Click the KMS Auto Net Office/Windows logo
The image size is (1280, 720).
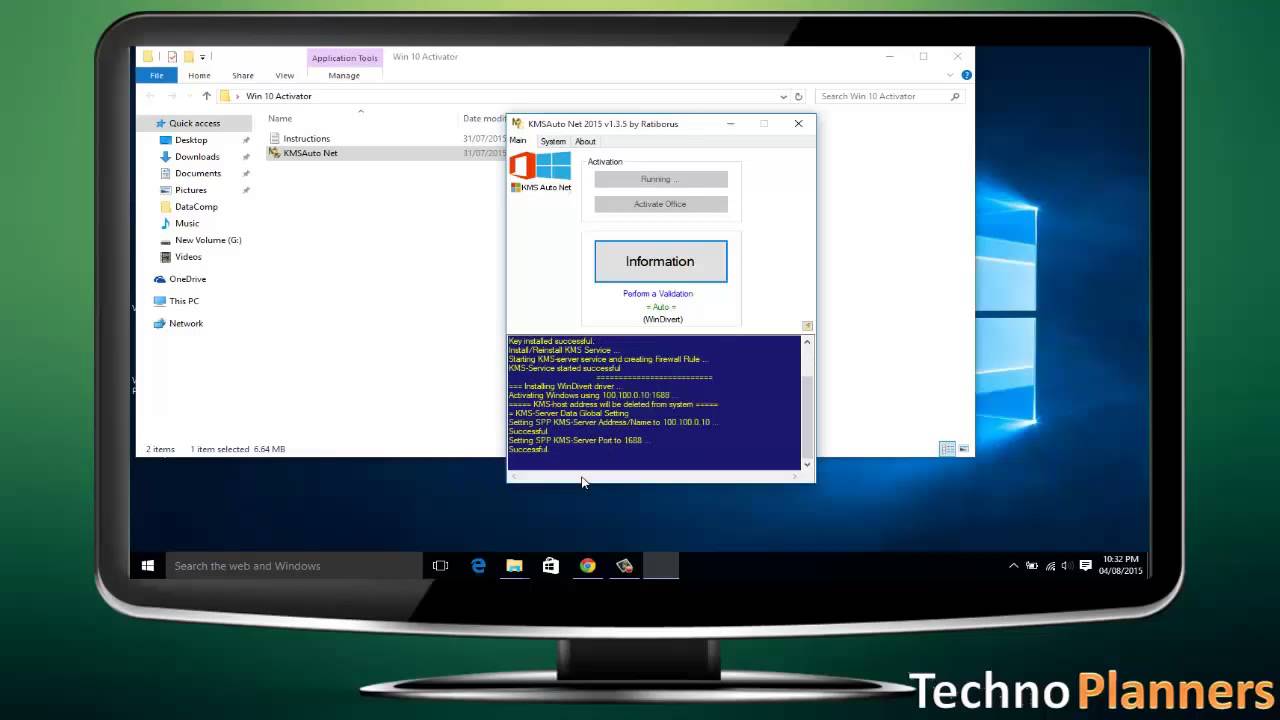[x=541, y=171]
